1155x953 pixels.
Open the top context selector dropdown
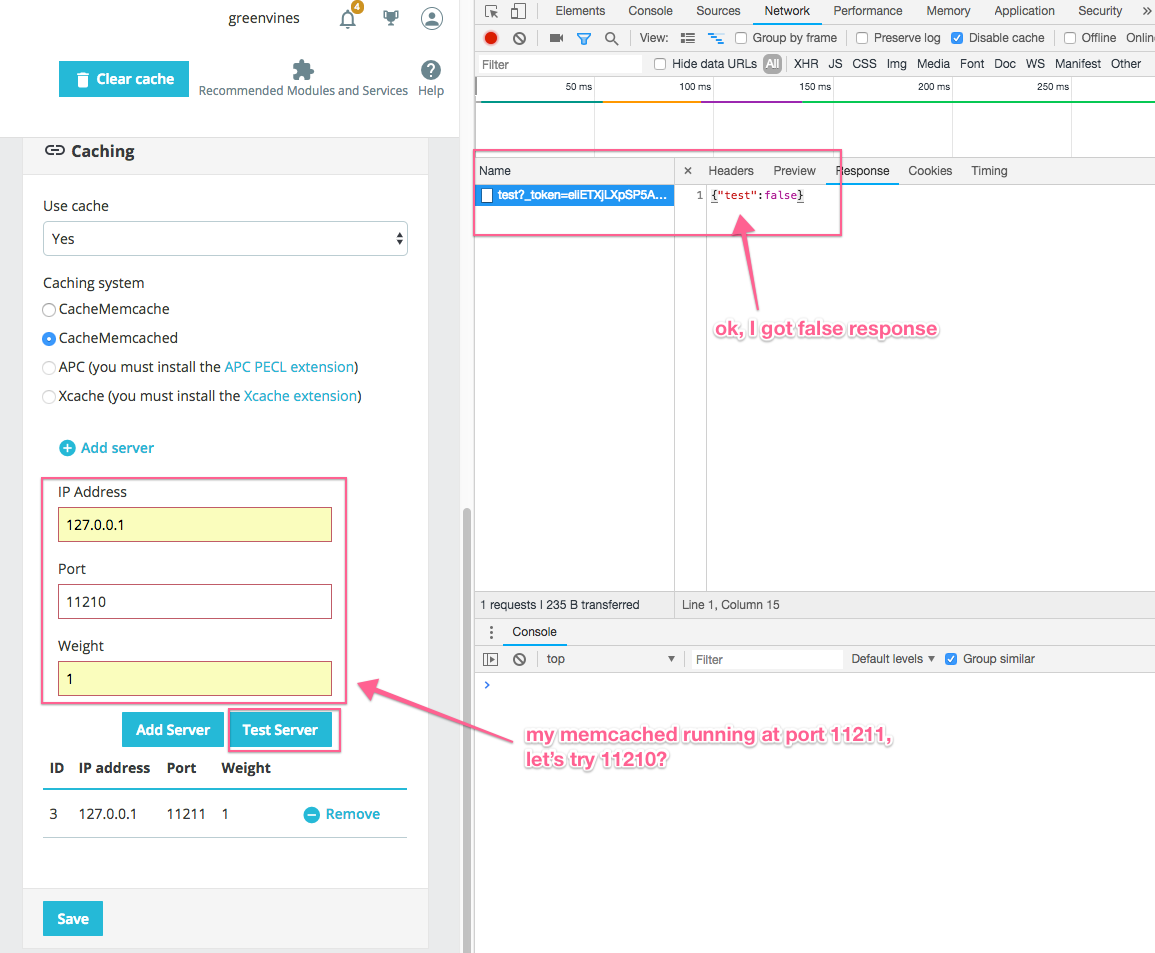click(x=610, y=659)
